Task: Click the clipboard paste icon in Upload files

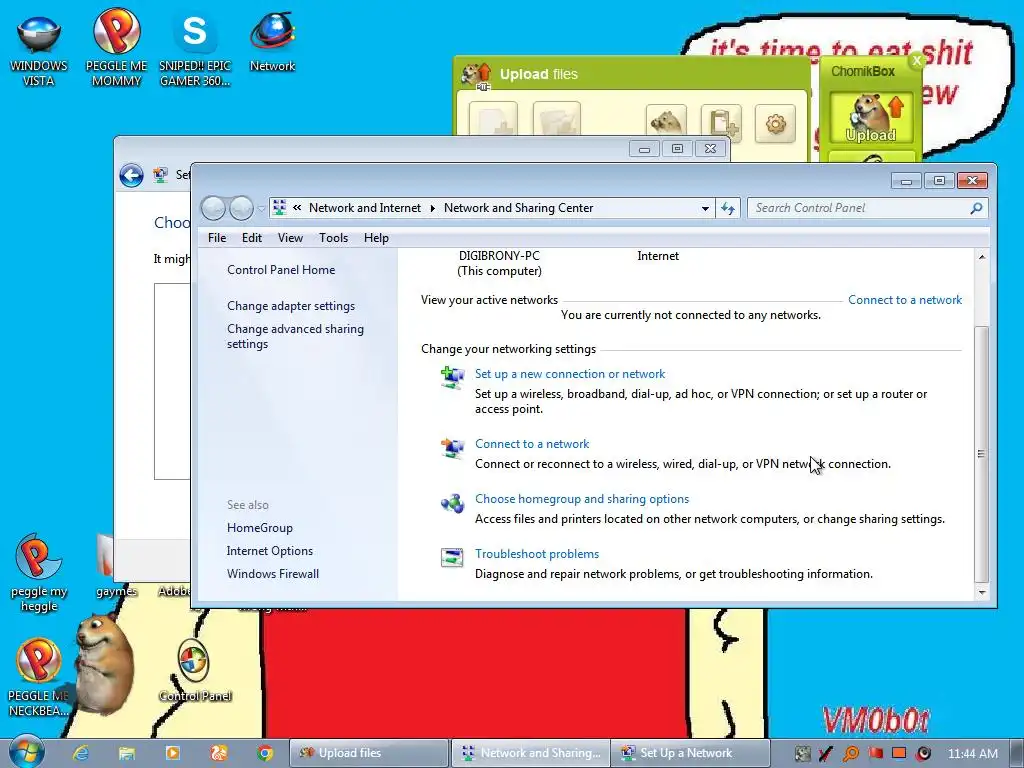Action: tap(722, 123)
